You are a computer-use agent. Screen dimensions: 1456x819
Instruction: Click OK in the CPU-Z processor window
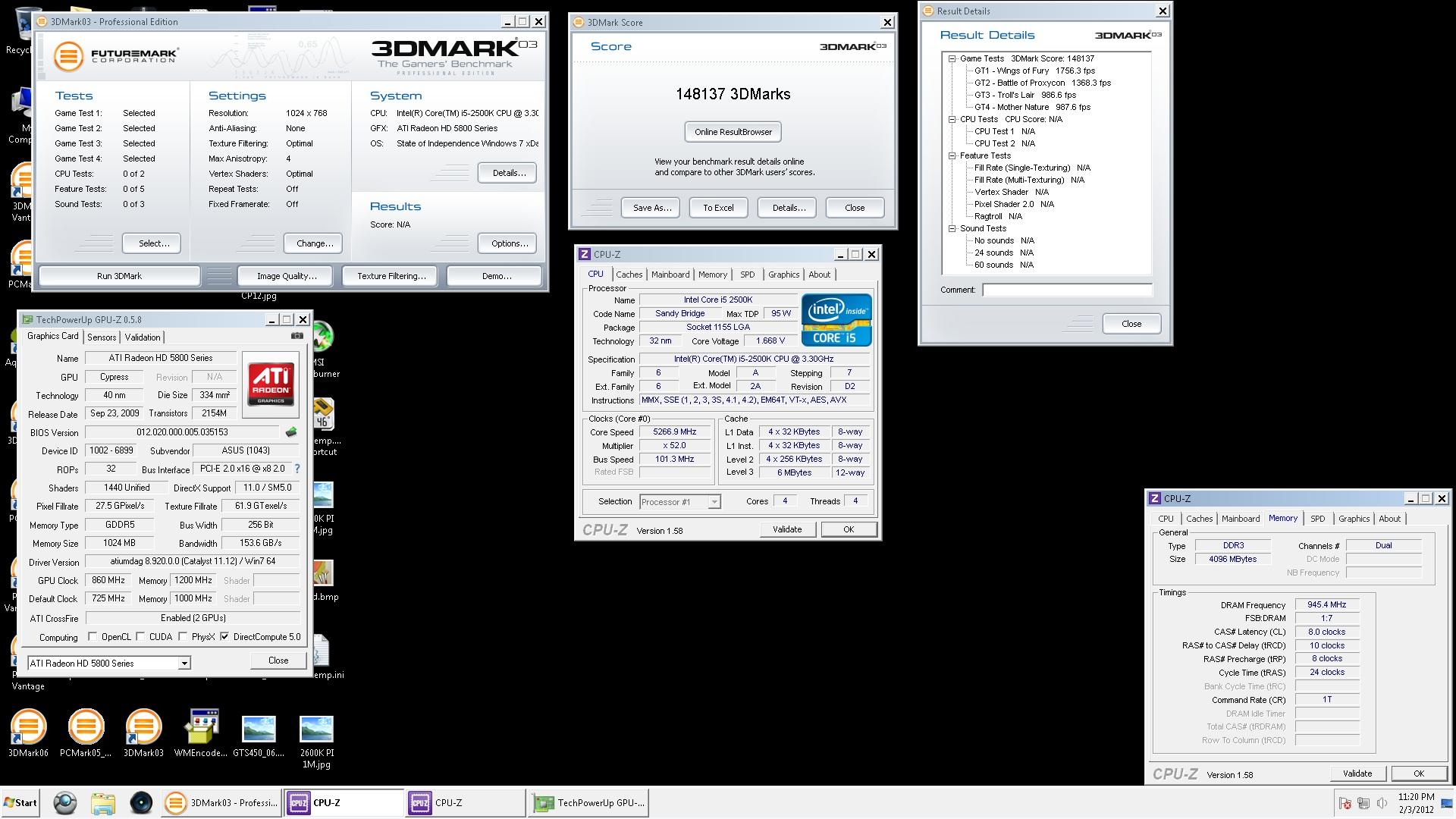(849, 529)
